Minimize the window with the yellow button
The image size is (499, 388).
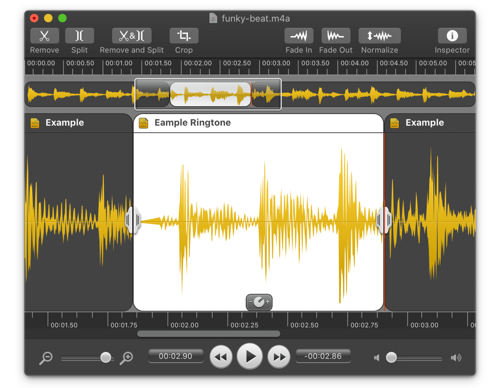48,18
